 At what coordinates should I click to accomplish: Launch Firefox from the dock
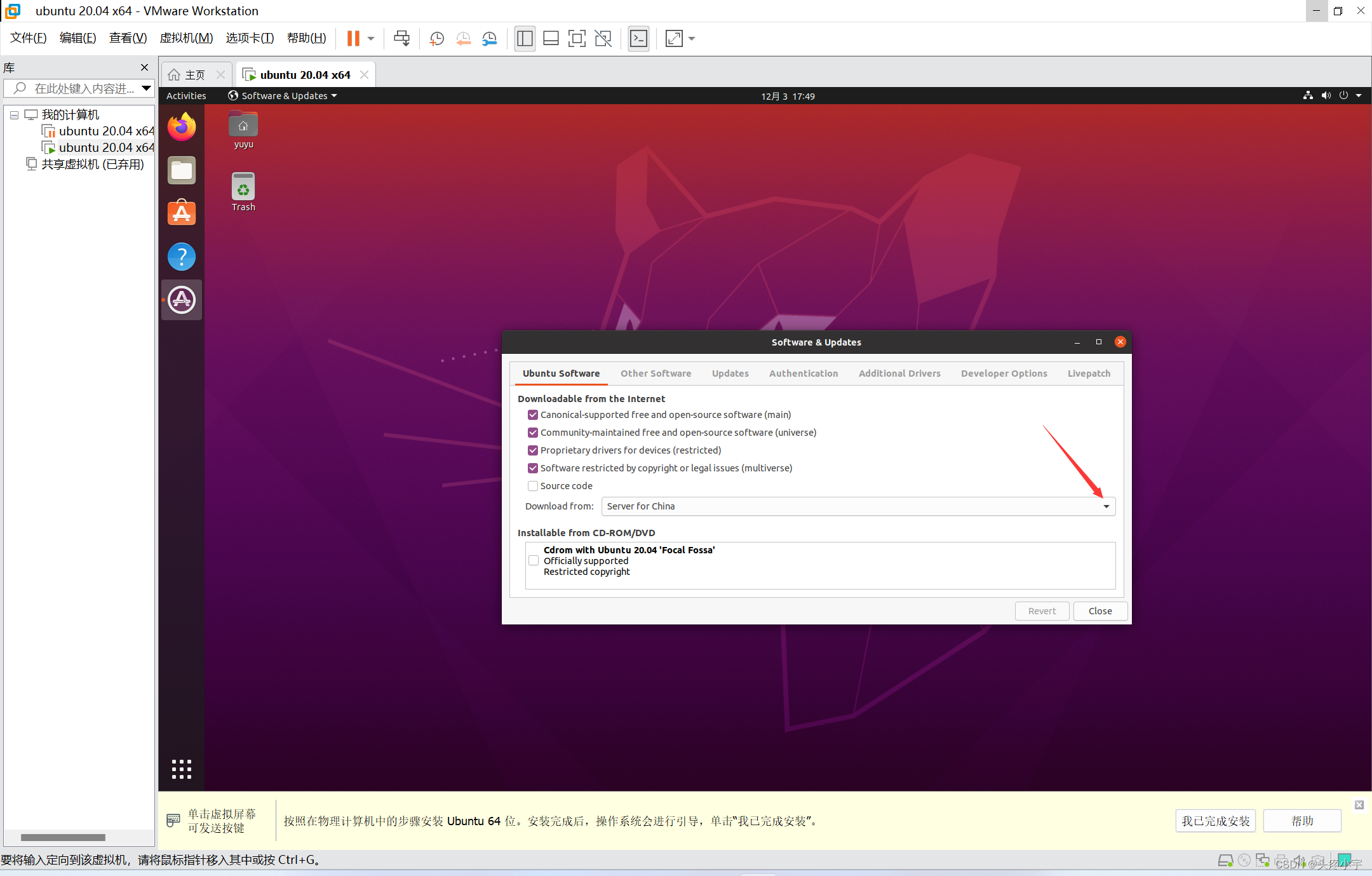click(x=182, y=126)
